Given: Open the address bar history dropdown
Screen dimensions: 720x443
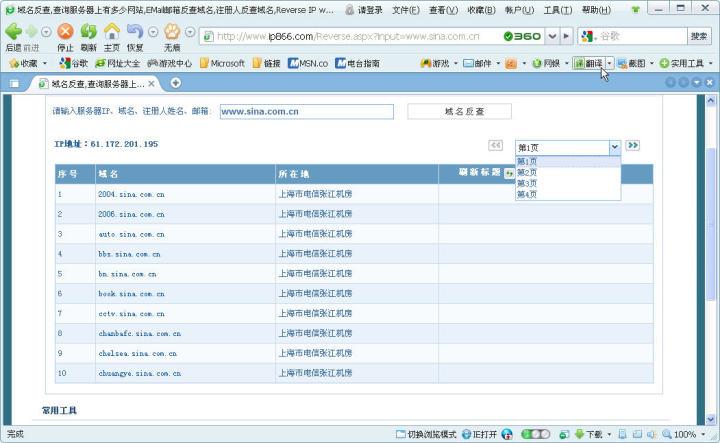Looking at the screenshot, I should 552,36.
